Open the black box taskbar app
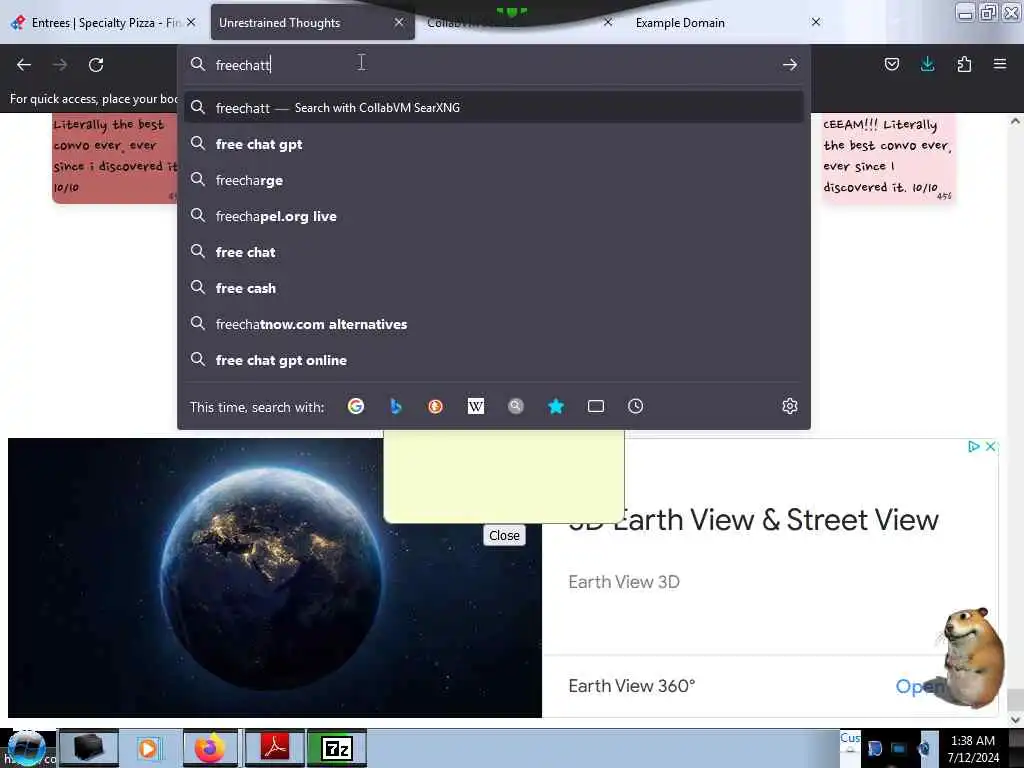 click(x=89, y=748)
